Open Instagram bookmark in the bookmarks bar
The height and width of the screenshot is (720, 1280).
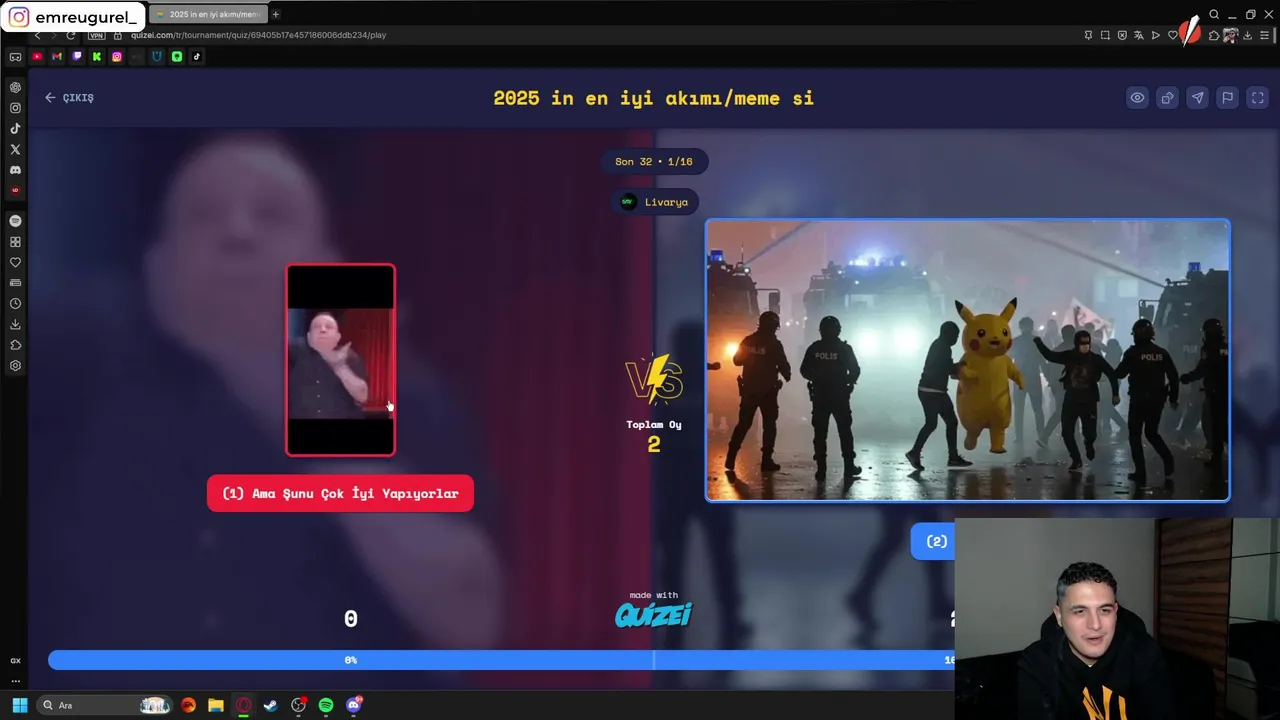point(117,57)
